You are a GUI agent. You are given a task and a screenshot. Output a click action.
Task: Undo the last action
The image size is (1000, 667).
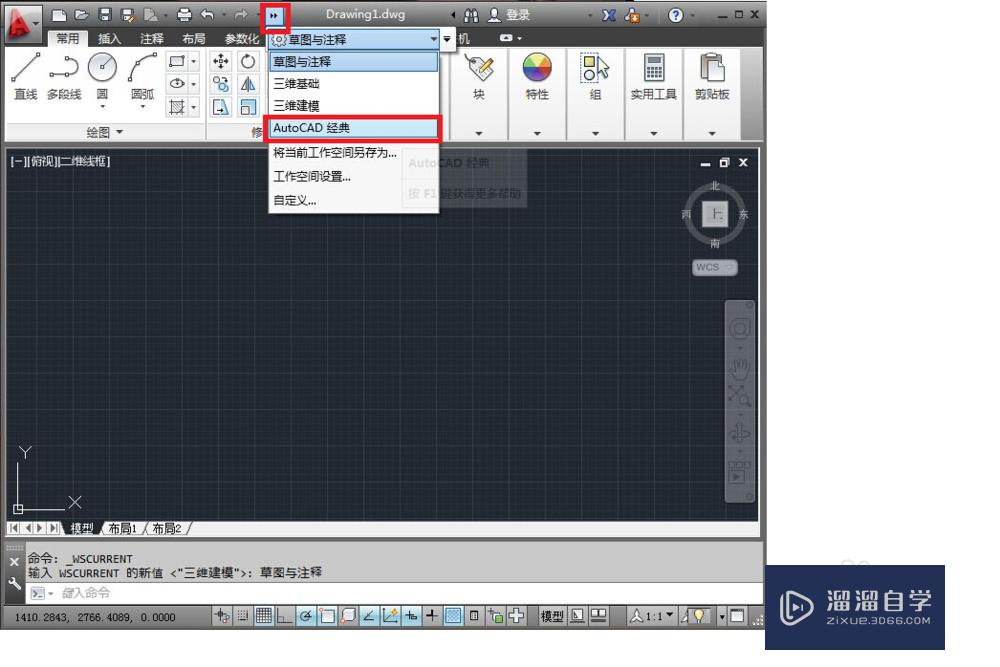click(207, 15)
